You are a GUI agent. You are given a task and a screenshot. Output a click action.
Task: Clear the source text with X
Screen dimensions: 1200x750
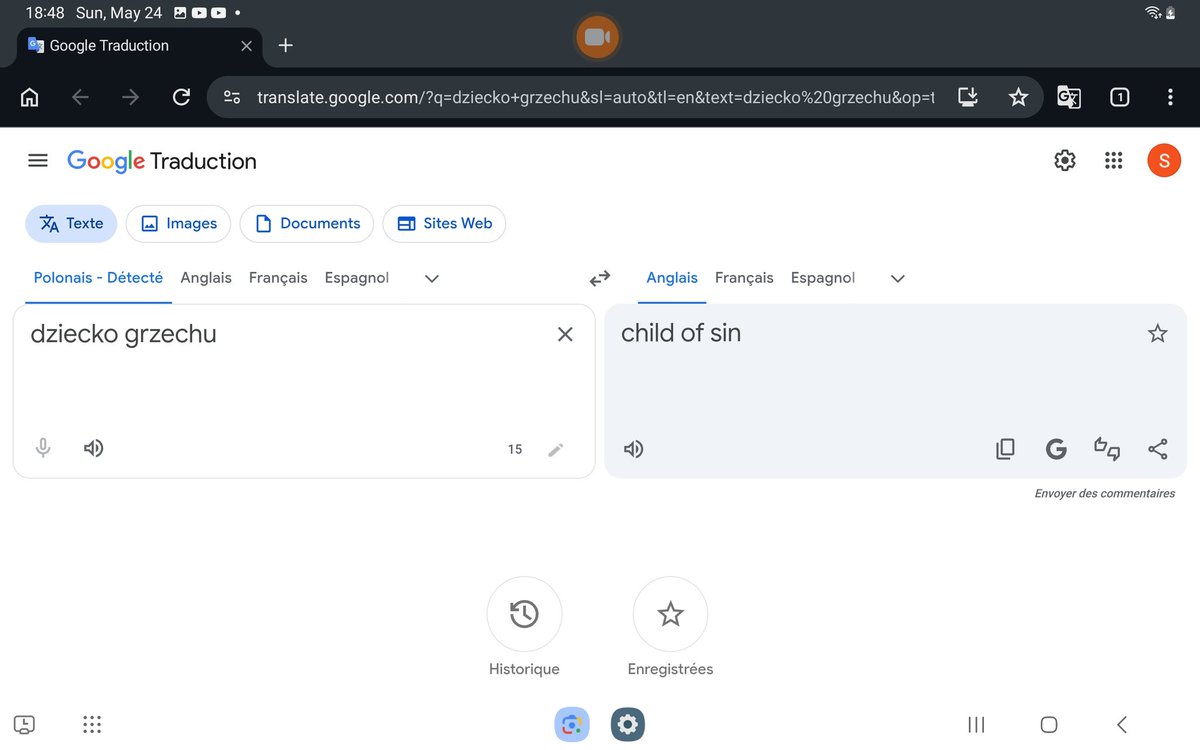(x=565, y=334)
